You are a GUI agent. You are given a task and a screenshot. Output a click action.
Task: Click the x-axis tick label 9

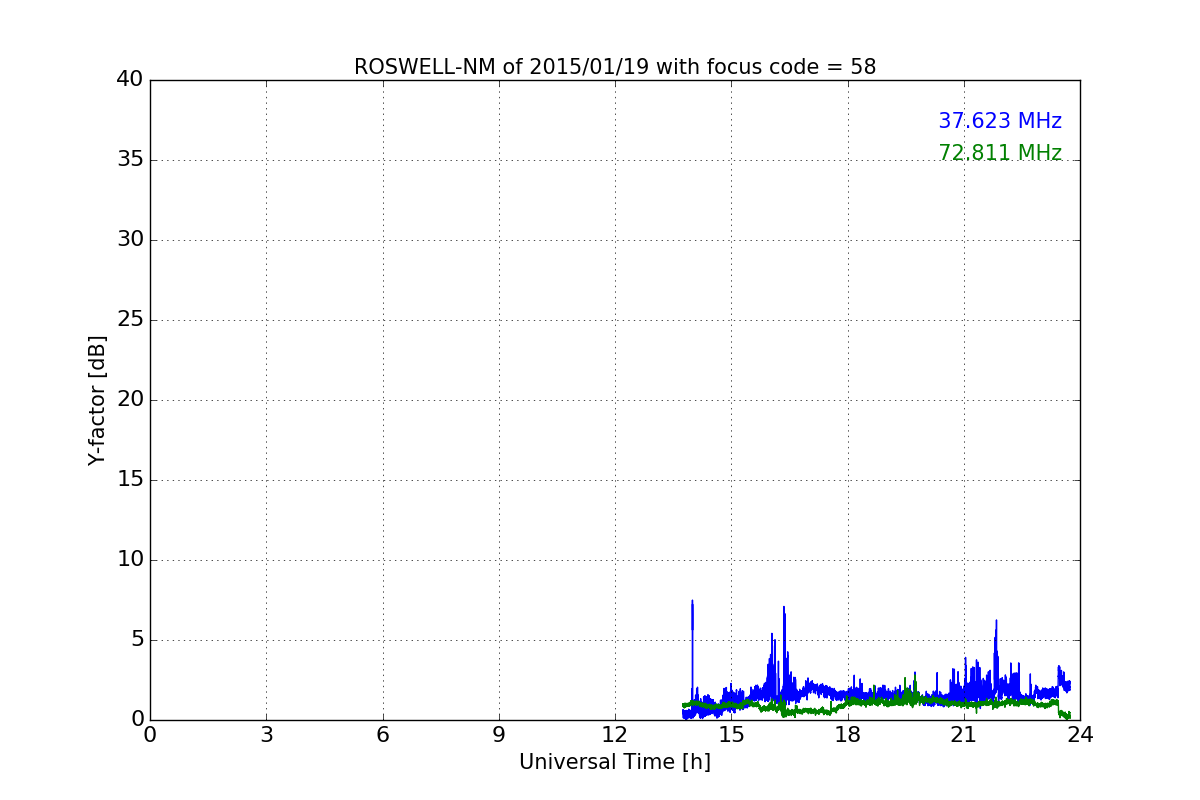coord(499,735)
